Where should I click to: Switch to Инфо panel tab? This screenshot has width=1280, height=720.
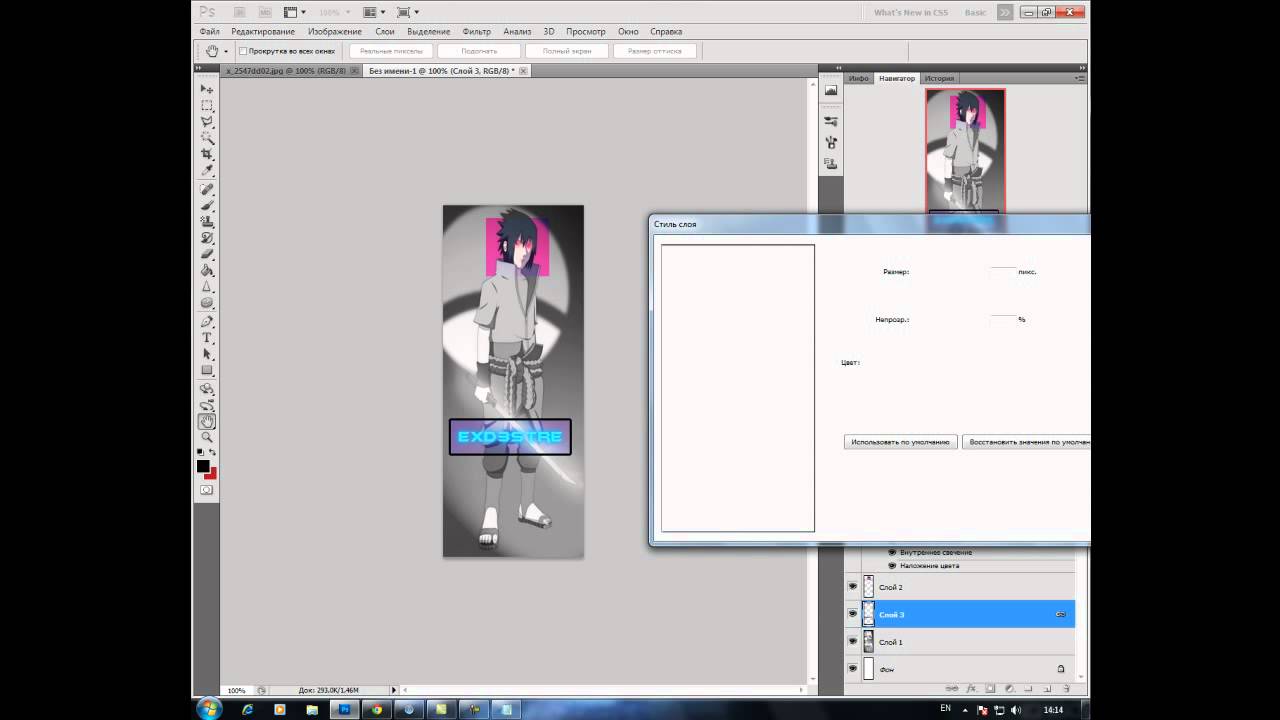859,78
